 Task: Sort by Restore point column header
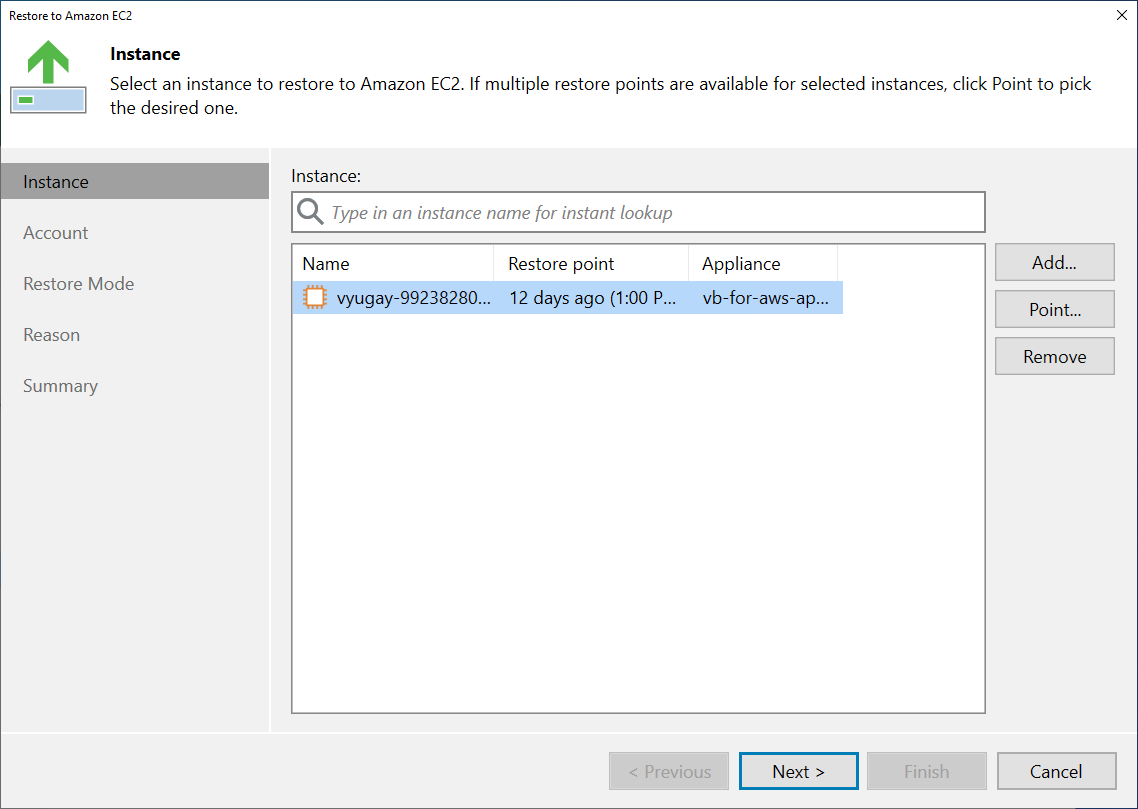pos(591,263)
